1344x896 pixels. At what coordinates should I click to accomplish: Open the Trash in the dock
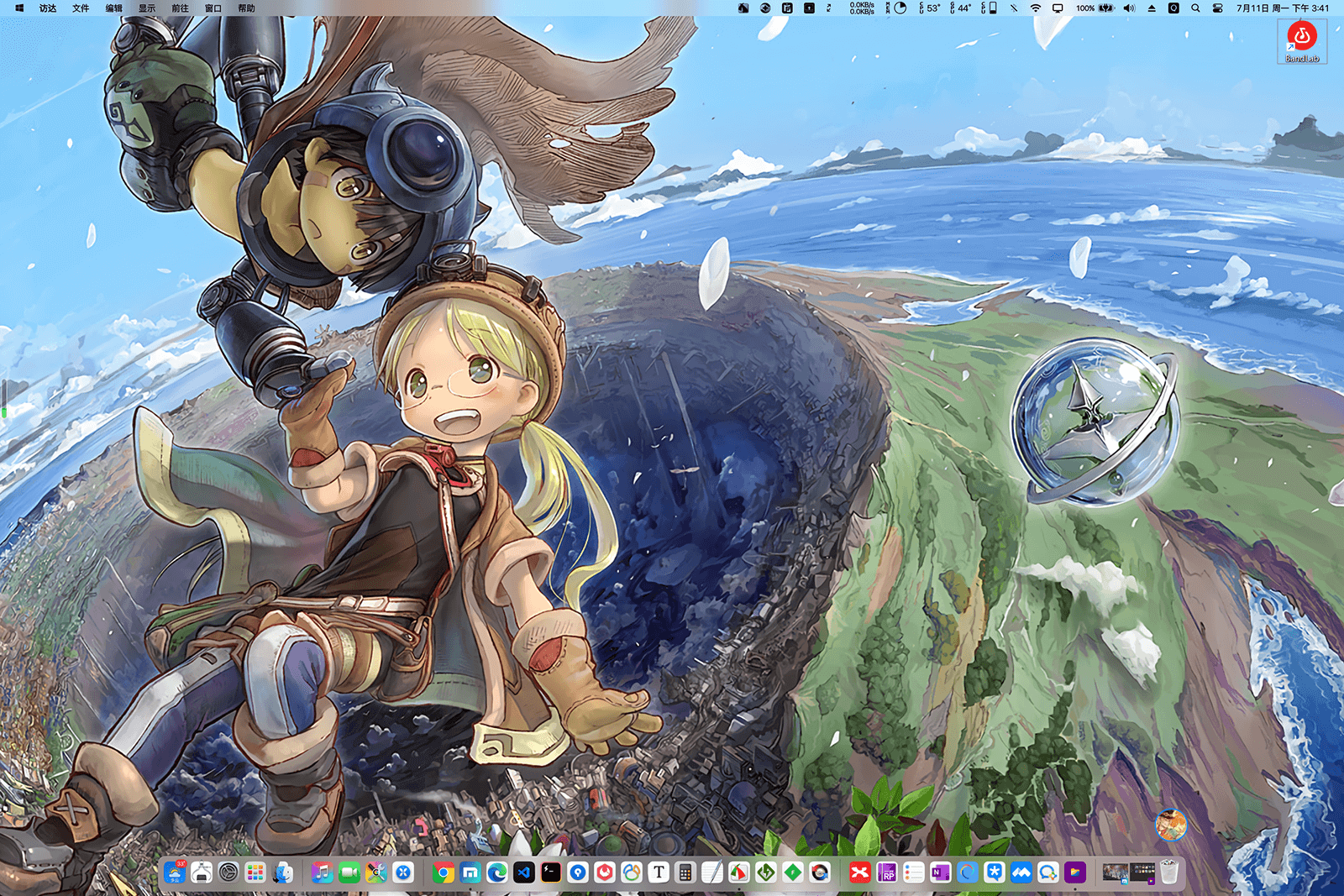click(1169, 873)
